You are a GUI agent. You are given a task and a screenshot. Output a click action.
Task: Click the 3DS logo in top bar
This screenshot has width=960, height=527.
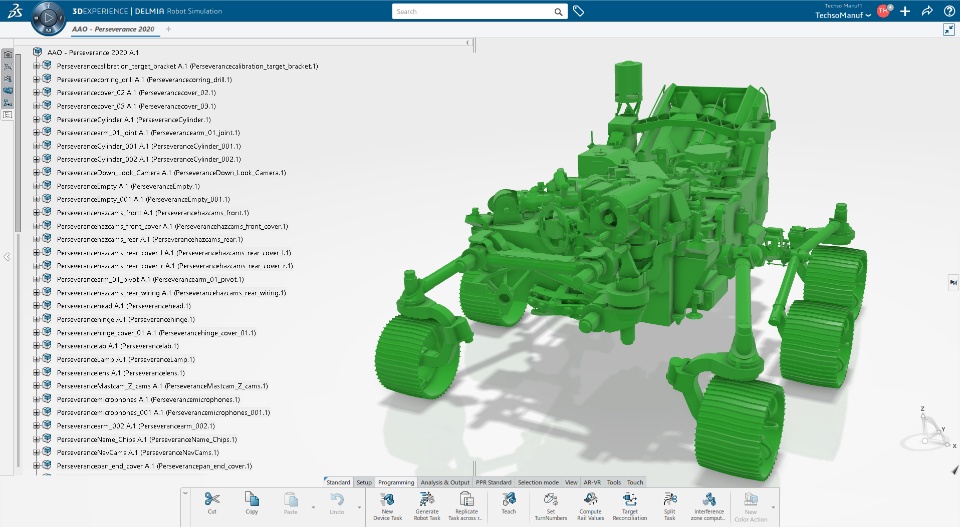[x=15, y=11]
